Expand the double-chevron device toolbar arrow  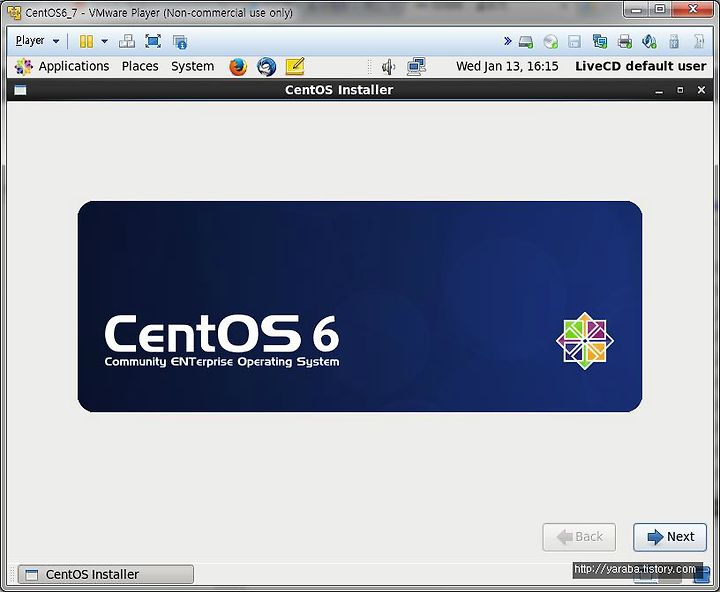[x=507, y=41]
